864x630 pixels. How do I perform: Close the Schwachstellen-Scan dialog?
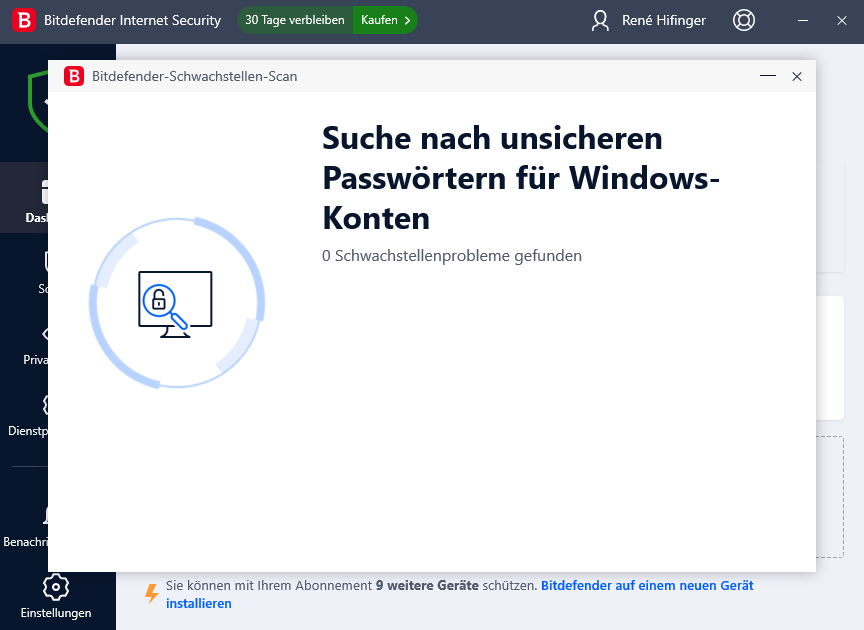[x=797, y=77]
